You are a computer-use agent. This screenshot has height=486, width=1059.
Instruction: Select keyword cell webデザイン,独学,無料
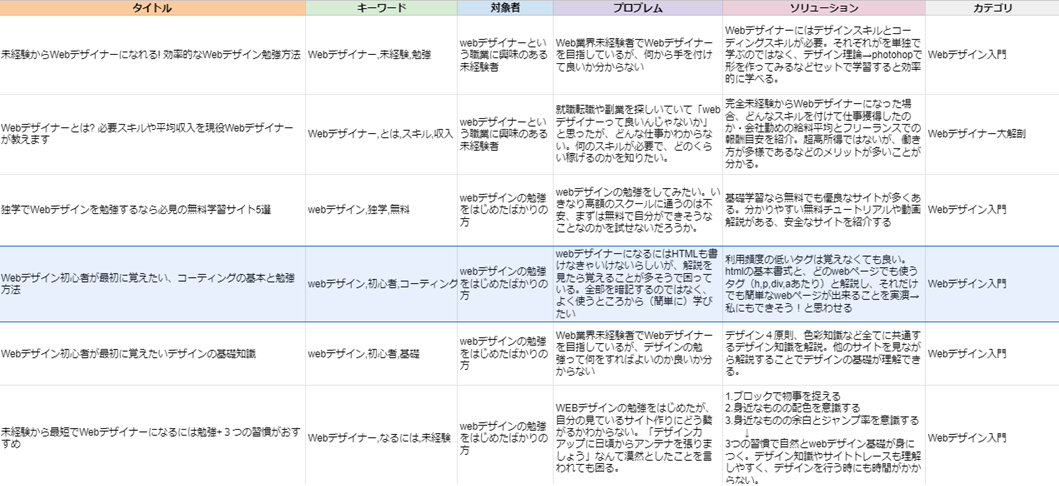coord(382,210)
